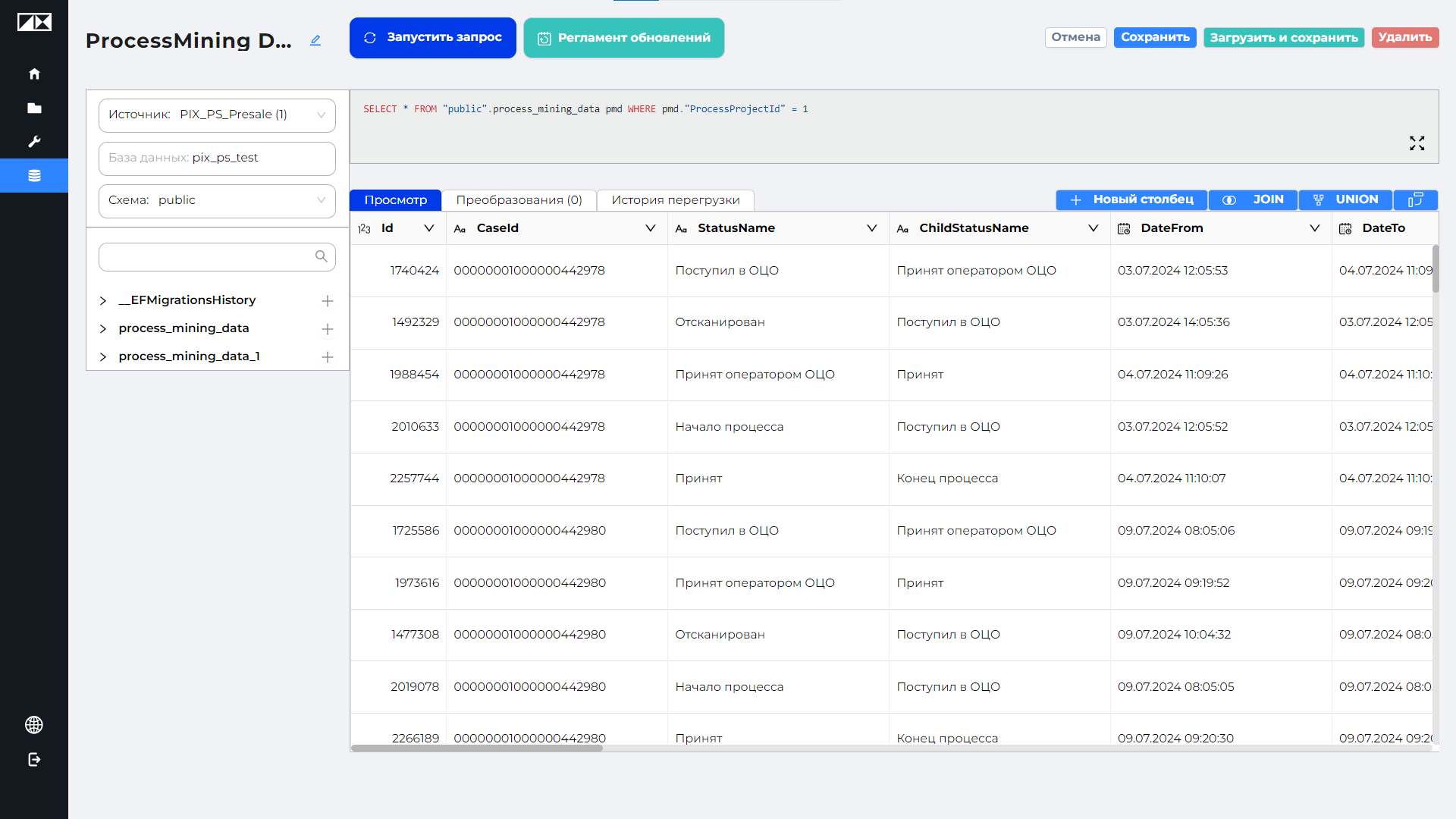This screenshot has height=819, width=1456.
Task: Open the Источник source dropdown
Action: coord(217,115)
